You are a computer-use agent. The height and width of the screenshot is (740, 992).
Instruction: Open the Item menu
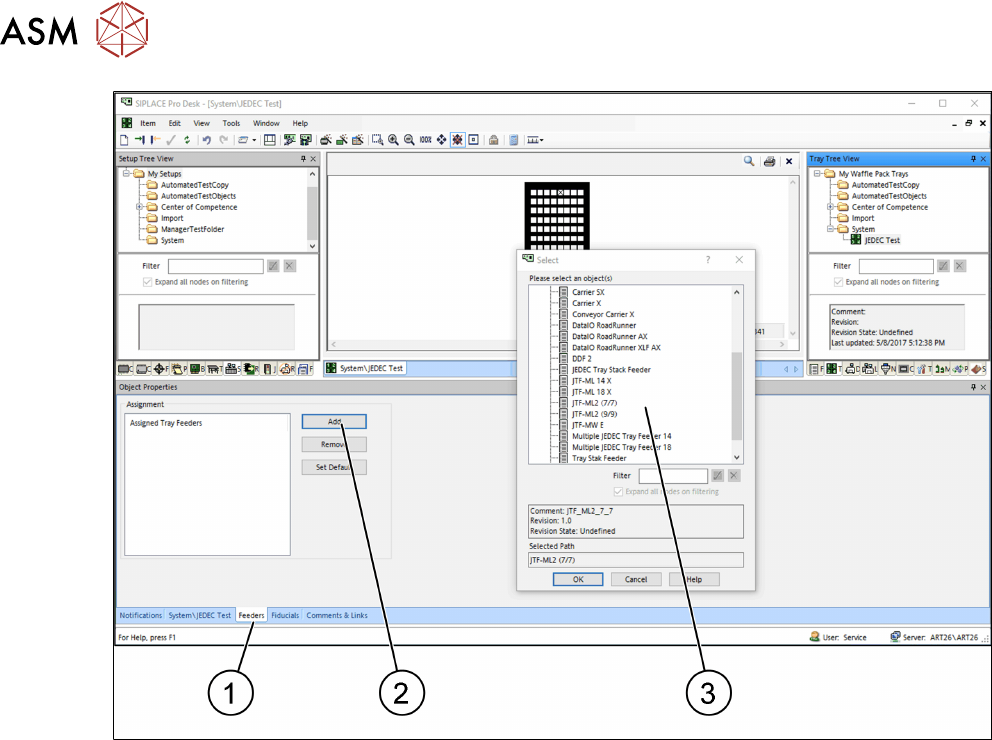tap(148, 123)
